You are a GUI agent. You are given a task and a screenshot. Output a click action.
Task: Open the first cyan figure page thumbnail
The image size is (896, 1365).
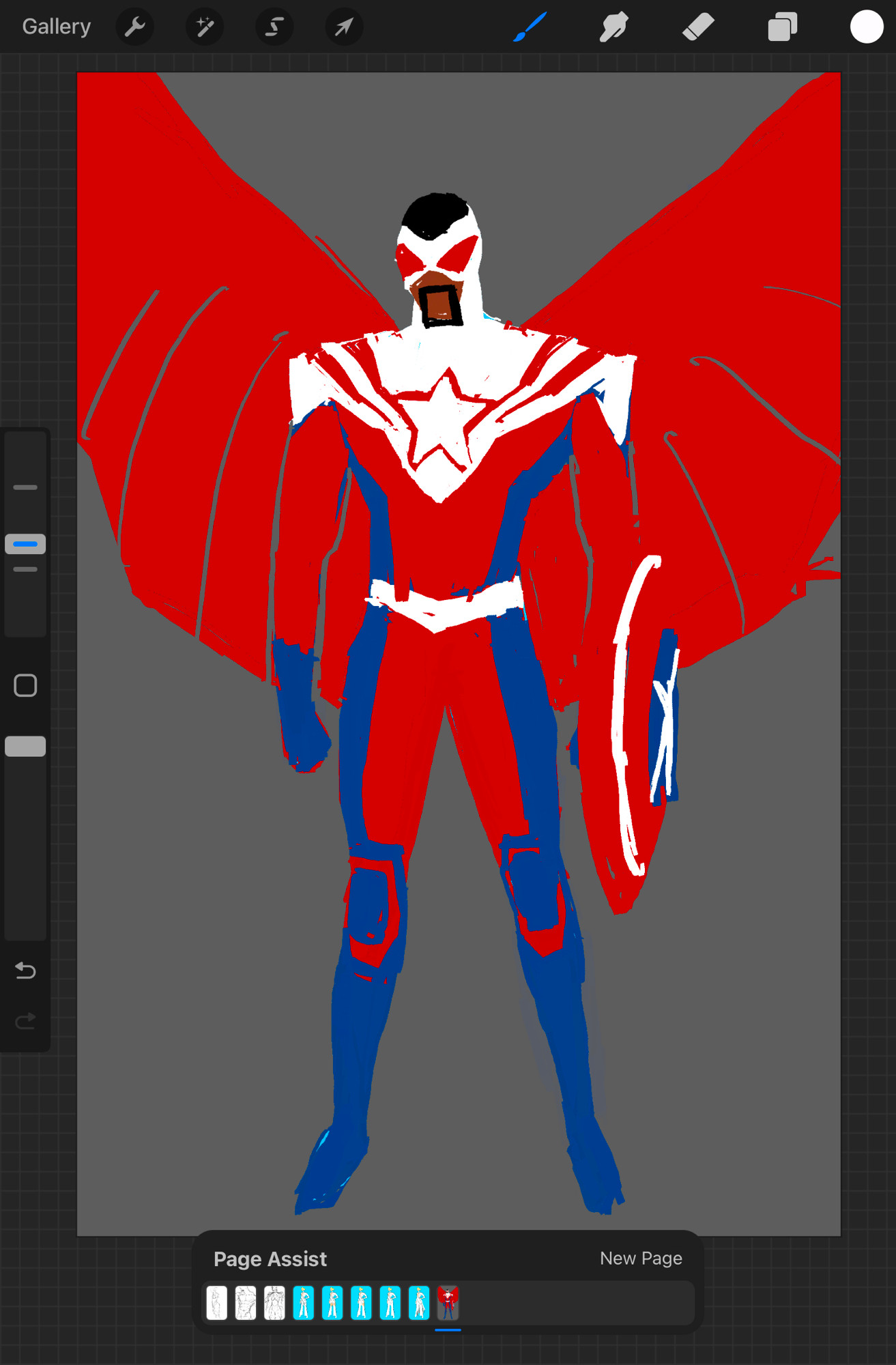pos(303,1303)
